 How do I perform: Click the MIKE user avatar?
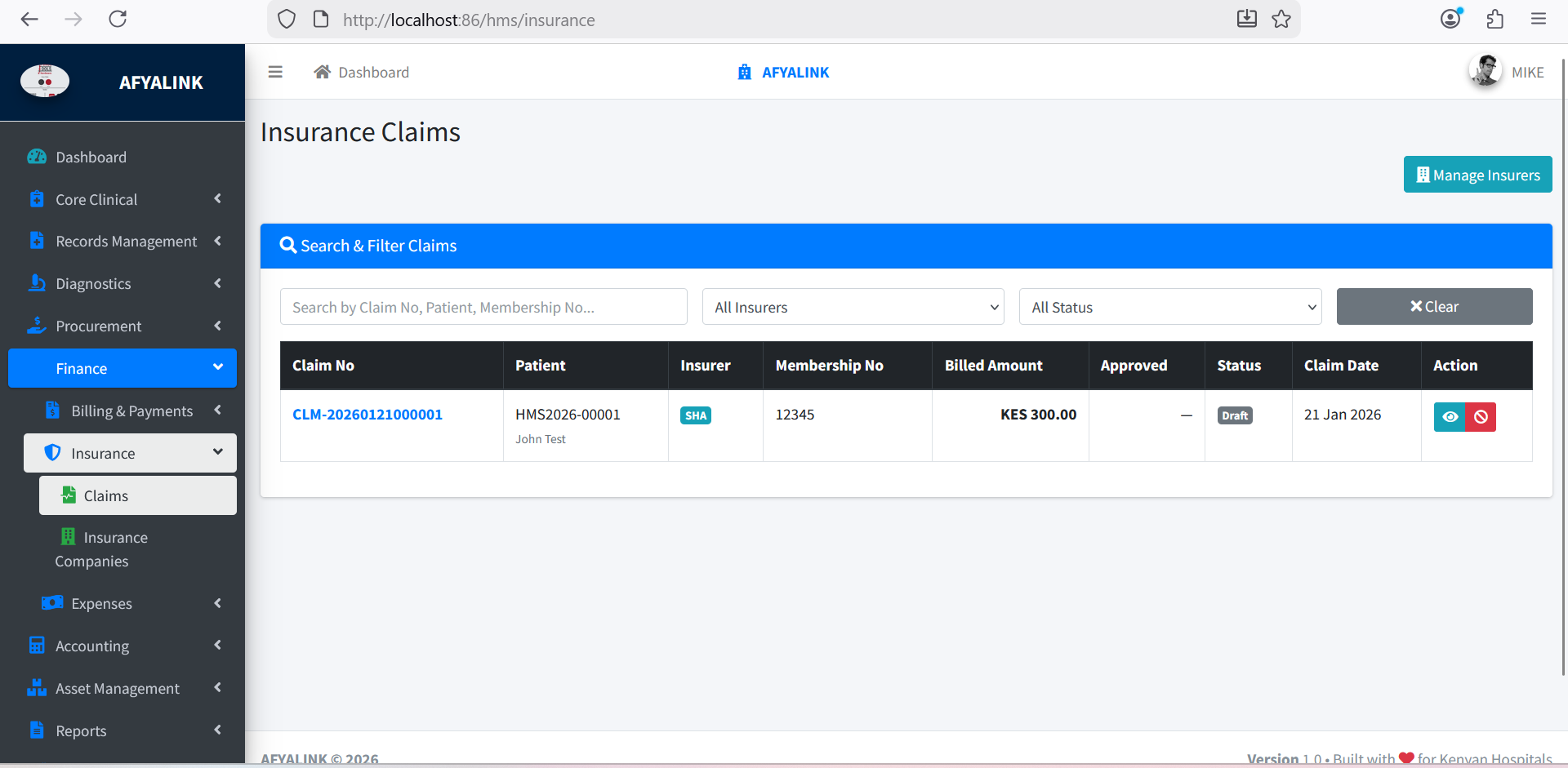[x=1485, y=71]
